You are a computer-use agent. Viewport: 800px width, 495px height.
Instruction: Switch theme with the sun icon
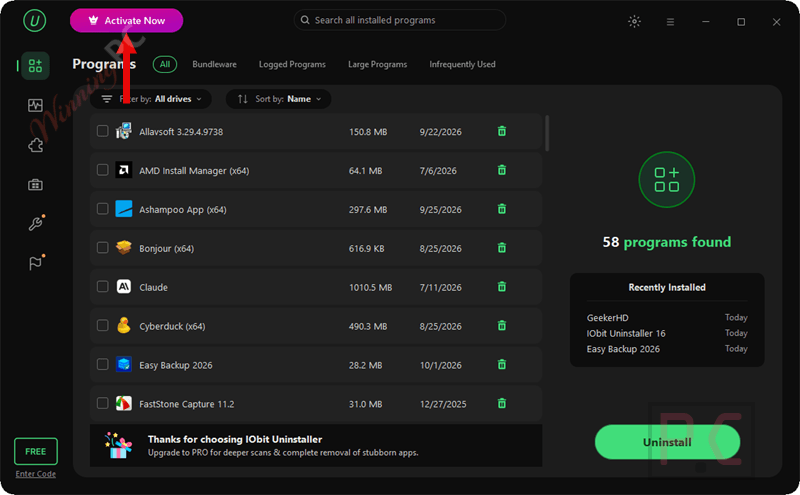(x=634, y=21)
